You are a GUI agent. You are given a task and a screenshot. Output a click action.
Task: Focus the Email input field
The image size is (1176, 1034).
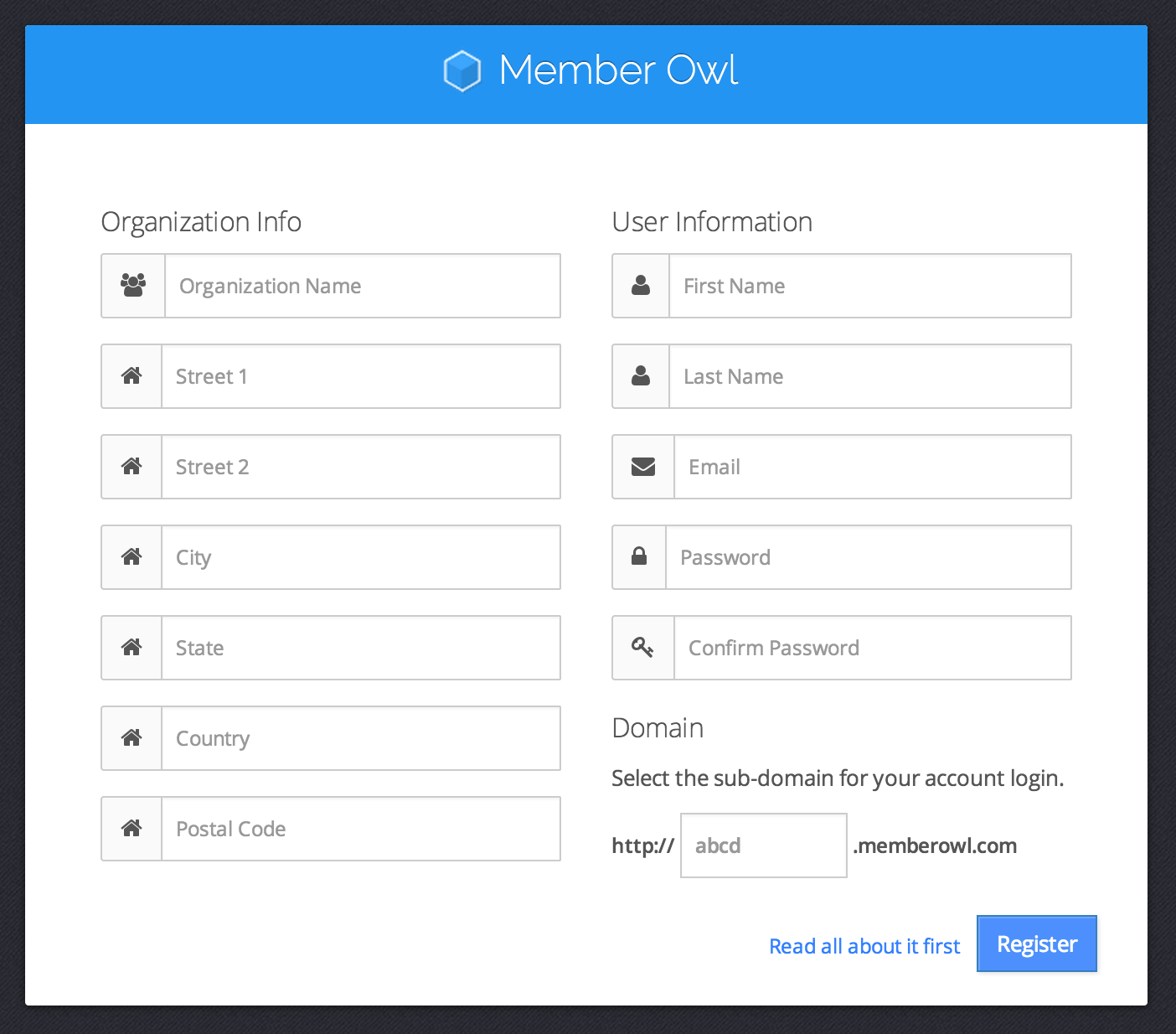click(873, 467)
